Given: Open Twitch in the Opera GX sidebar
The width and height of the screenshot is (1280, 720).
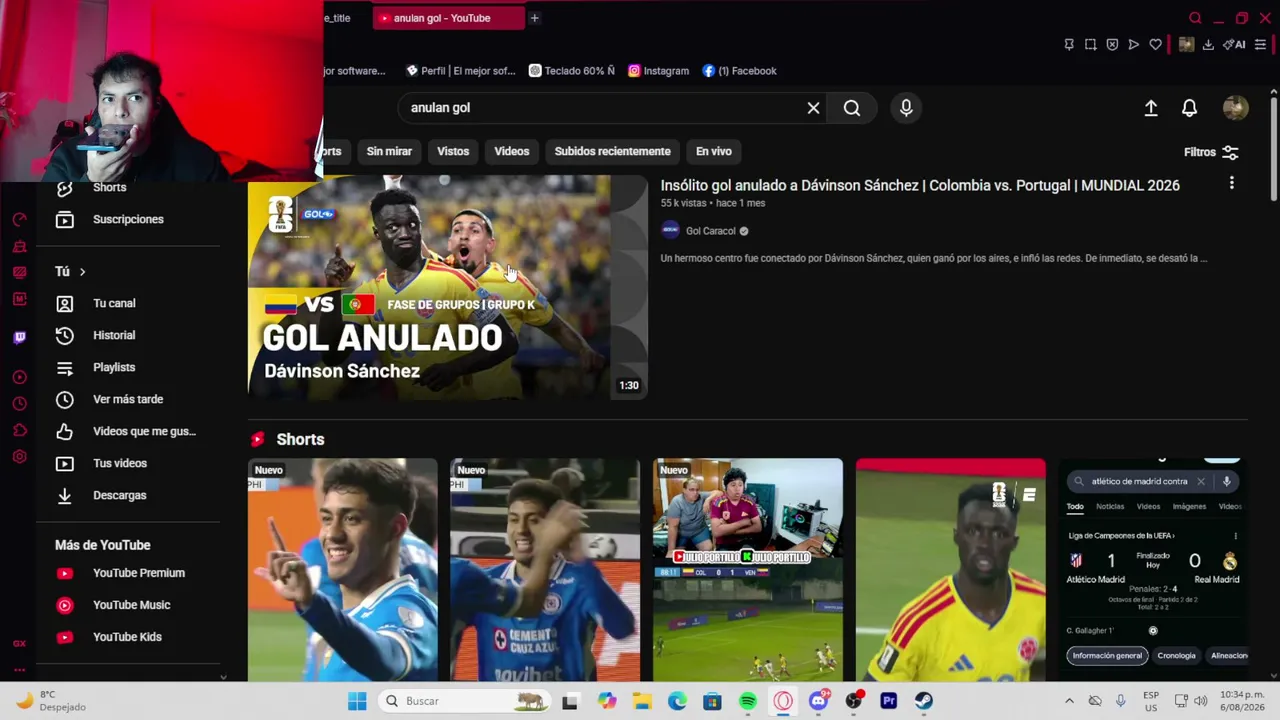Looking at the screenshot, I should pos(19,338).
